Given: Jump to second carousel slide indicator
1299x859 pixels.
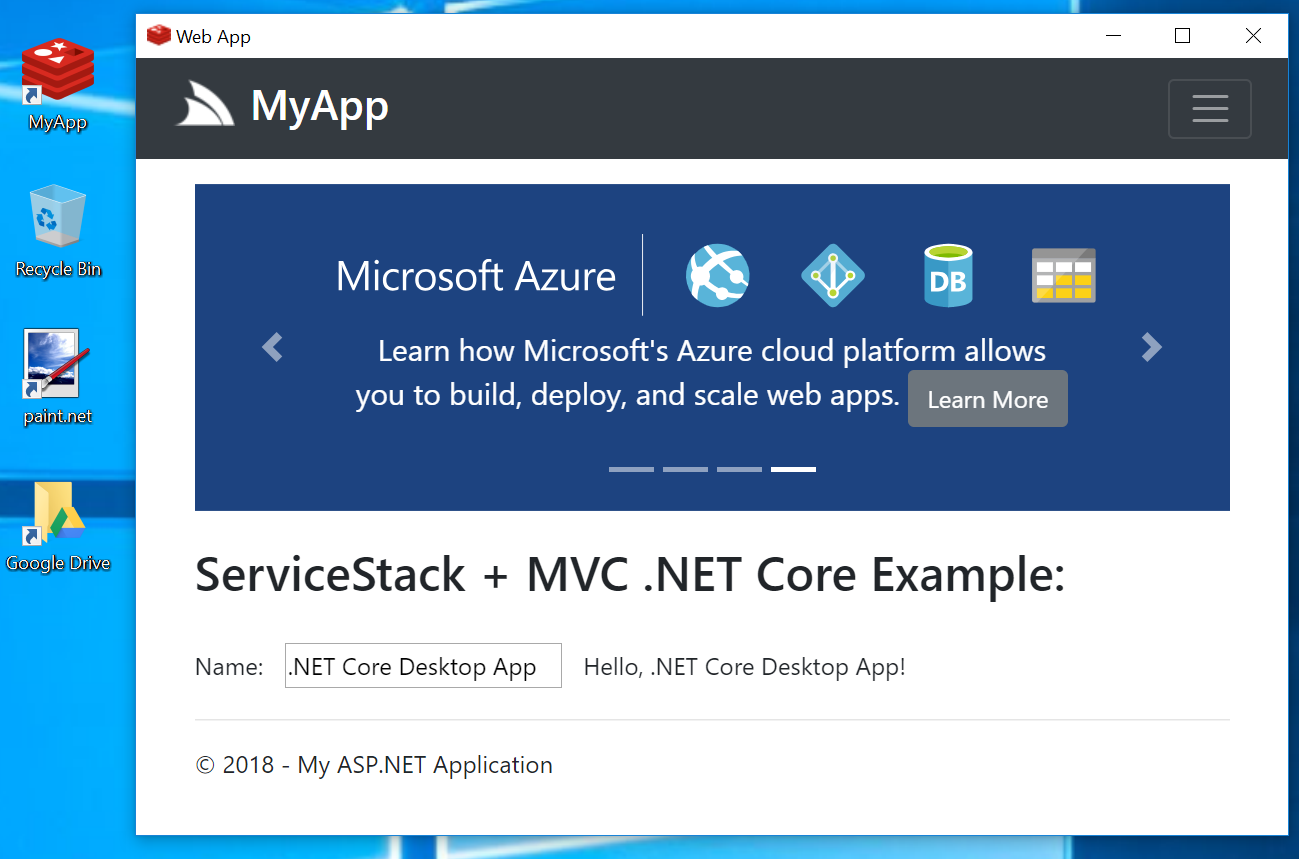Looking at the screenshot, I should (x=685, y=469).
